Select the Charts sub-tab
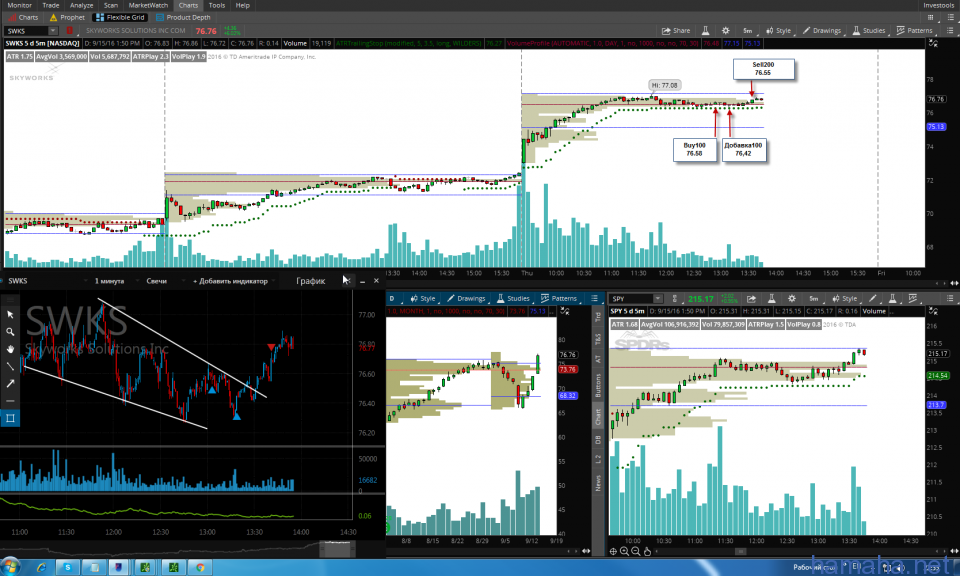Image resolution: width=960 pixels, height=576 pixels. point(23,17)
